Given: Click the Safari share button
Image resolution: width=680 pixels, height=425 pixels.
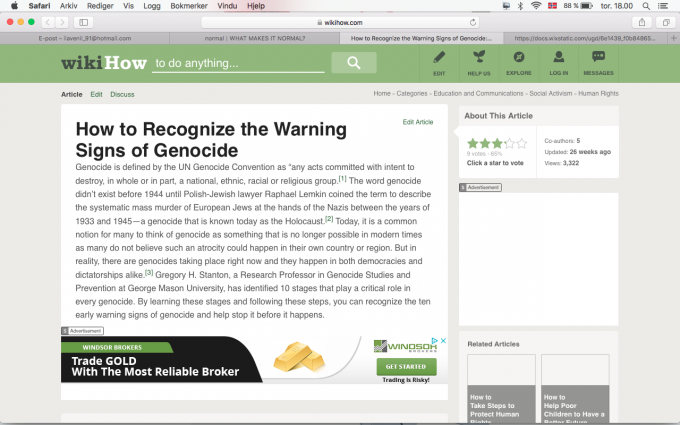Looking at the screenshot, I should coord(641,21).
